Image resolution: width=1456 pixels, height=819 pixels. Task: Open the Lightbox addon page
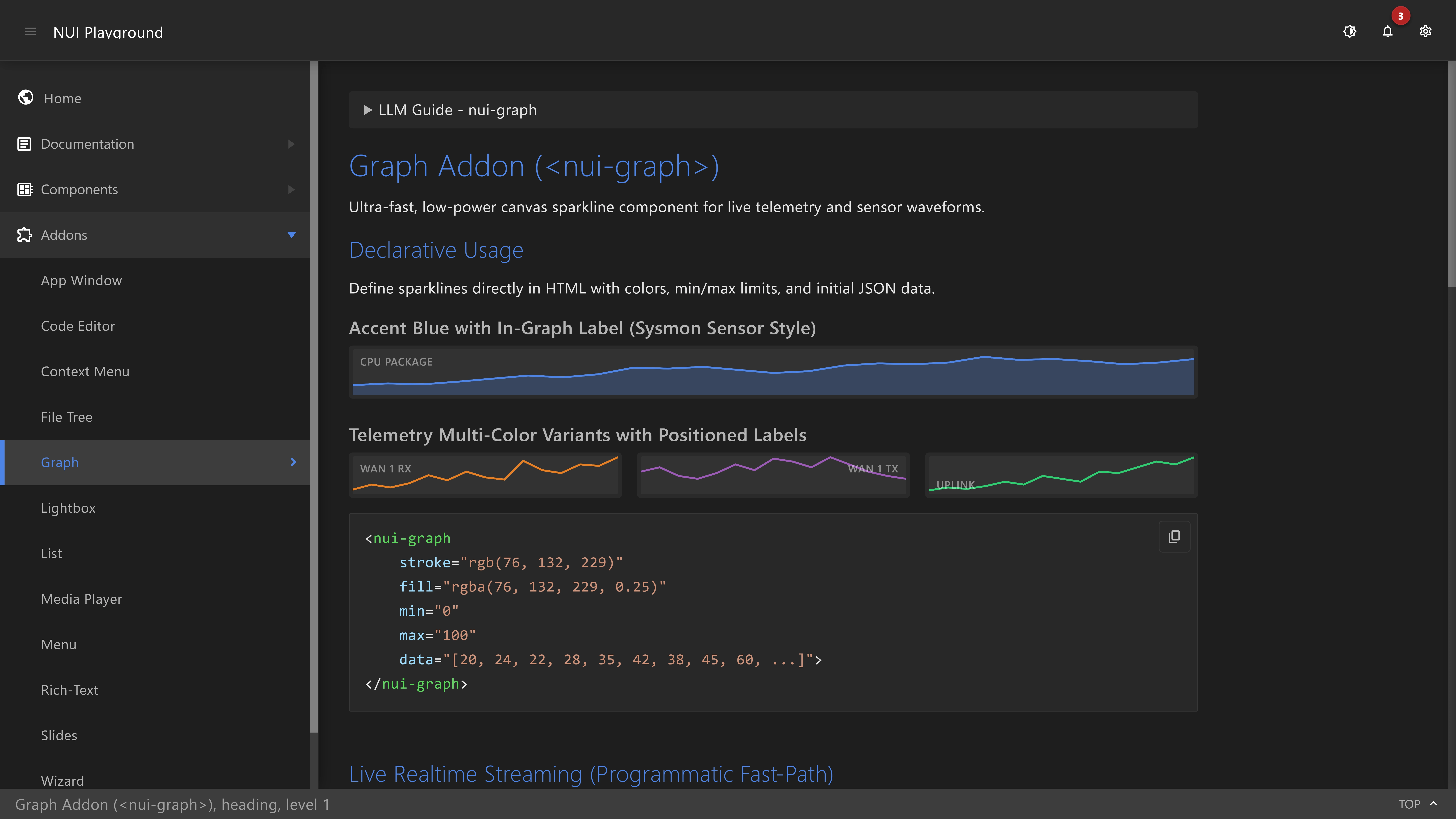click(155, 508)
